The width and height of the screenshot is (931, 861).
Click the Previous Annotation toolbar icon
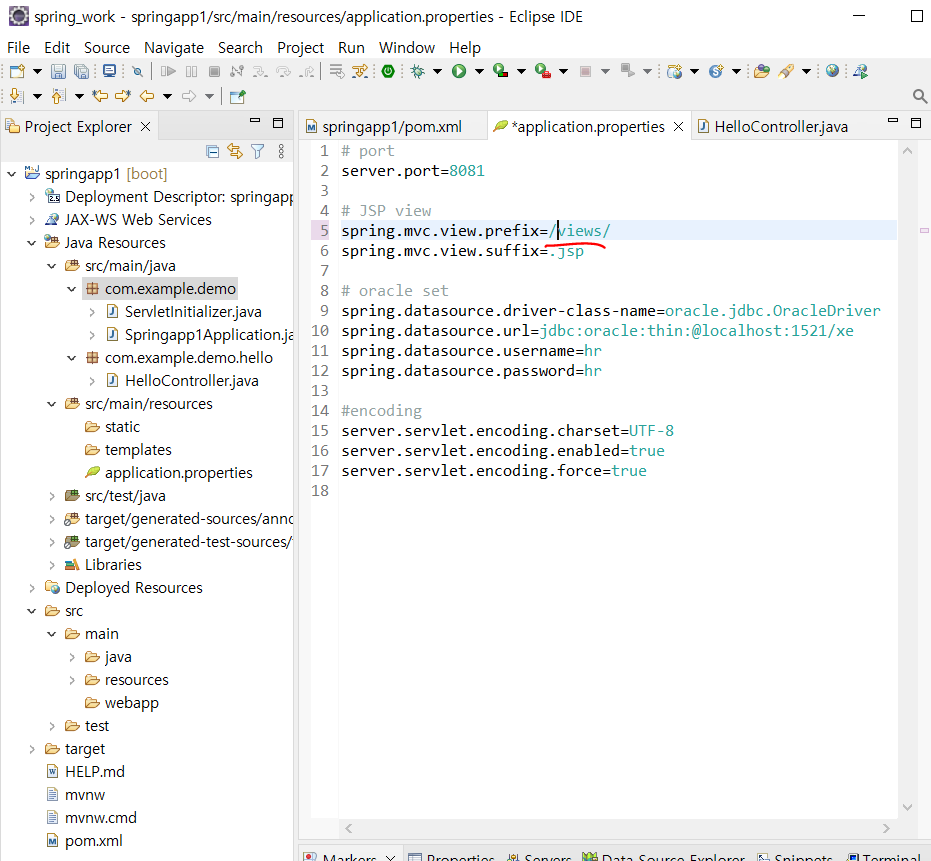[x=58, y=96]
